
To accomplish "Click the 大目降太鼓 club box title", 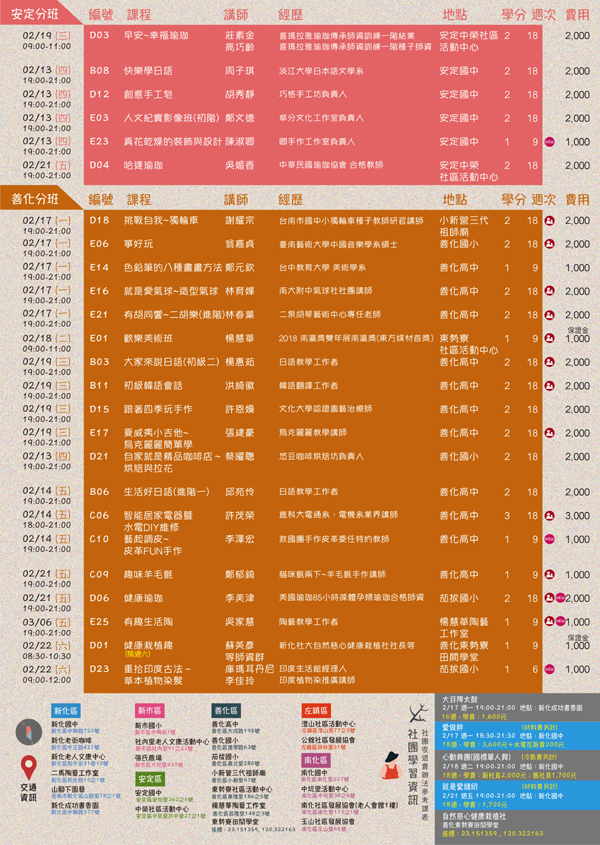I will click(460, 699).
